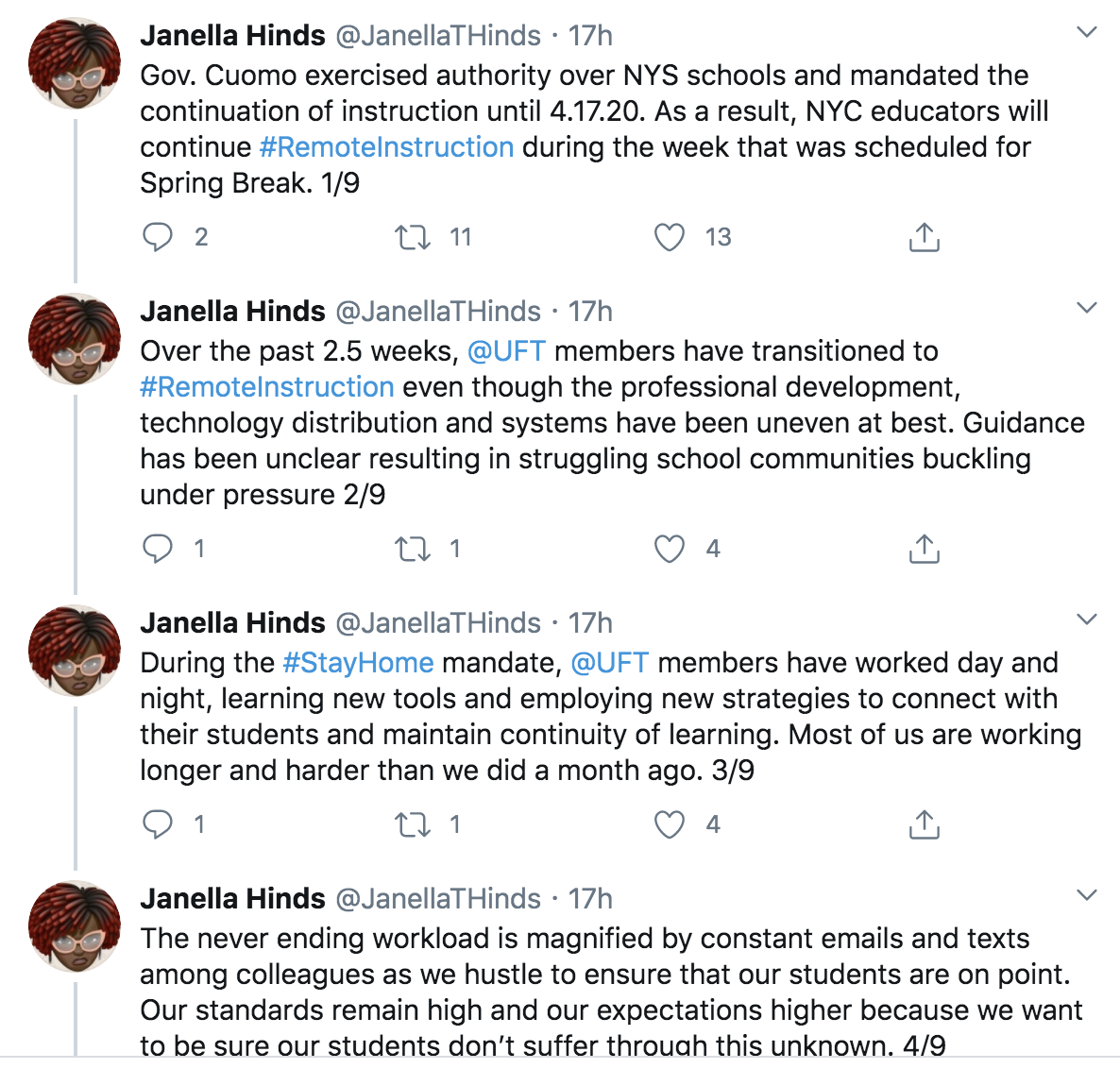Image resolution: width=1120 pixels, height=1069 pixels.
Task: Reply to the 3/9 StayHome mandate tweet
Action: (x=158, y=824)
